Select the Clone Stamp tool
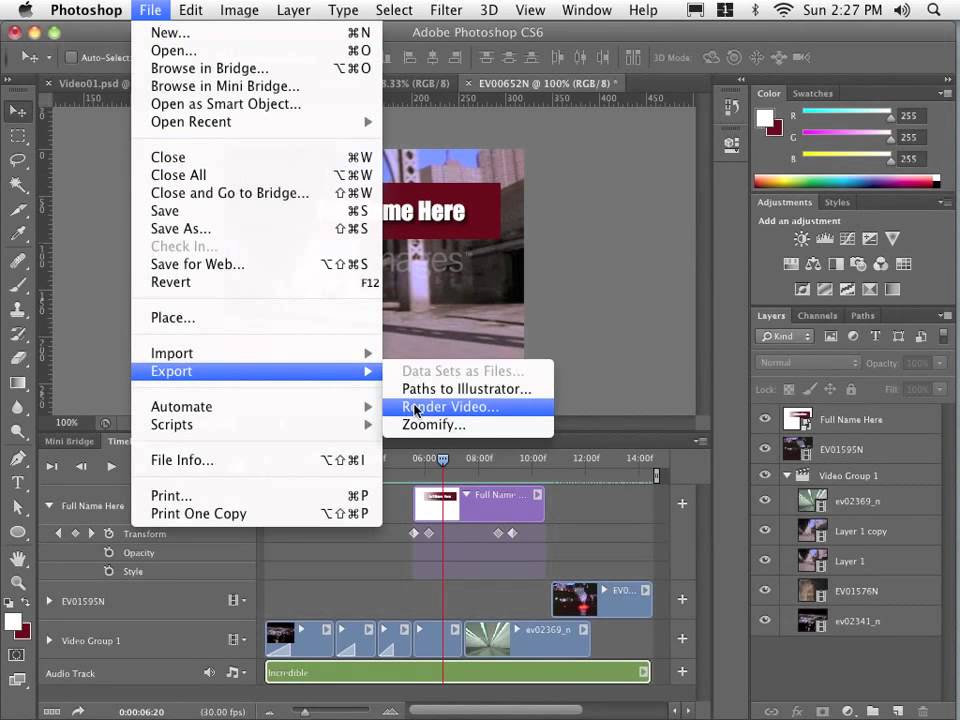Screen dimensions: 960x720 point(18,309)
